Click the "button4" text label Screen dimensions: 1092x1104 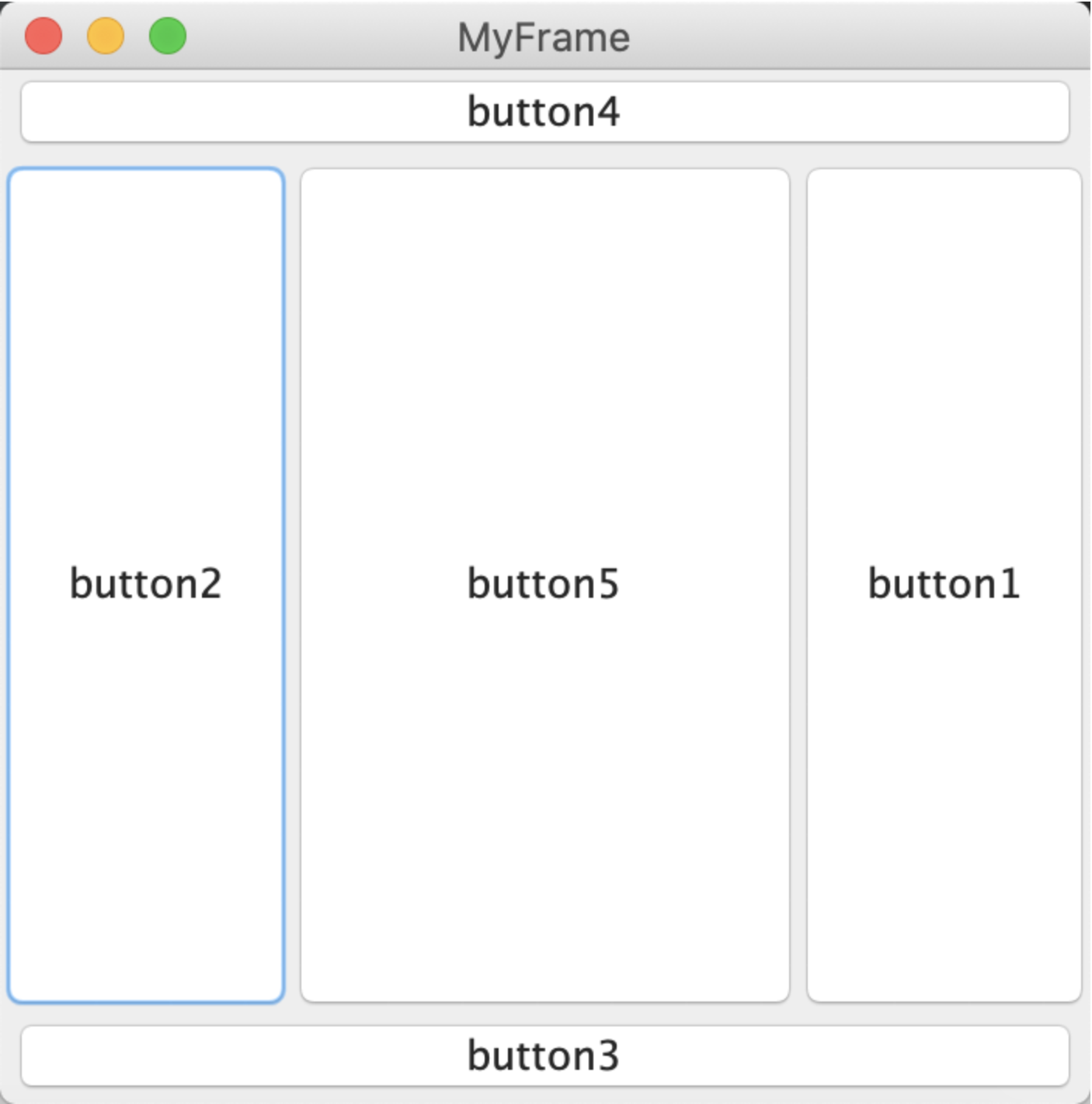[x=544, y=112]
